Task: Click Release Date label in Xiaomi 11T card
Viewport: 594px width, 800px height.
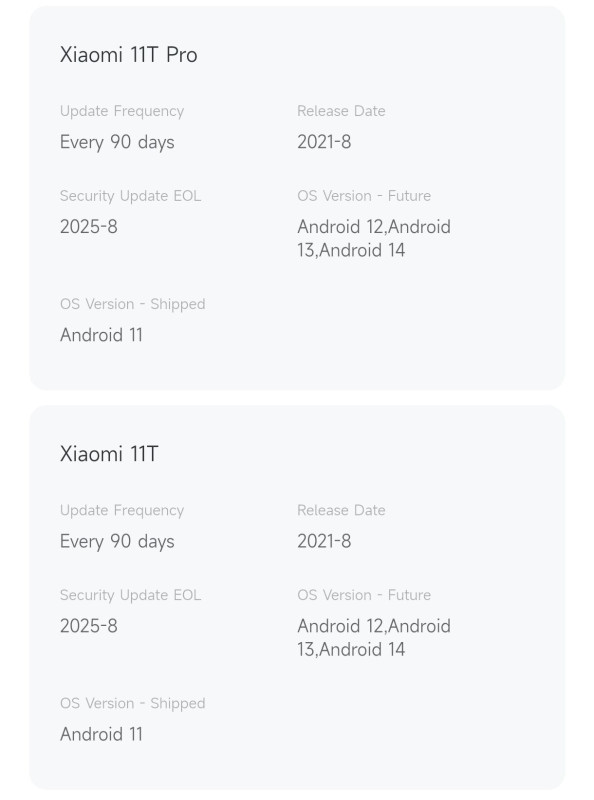Action: click(x=341, y=510)
